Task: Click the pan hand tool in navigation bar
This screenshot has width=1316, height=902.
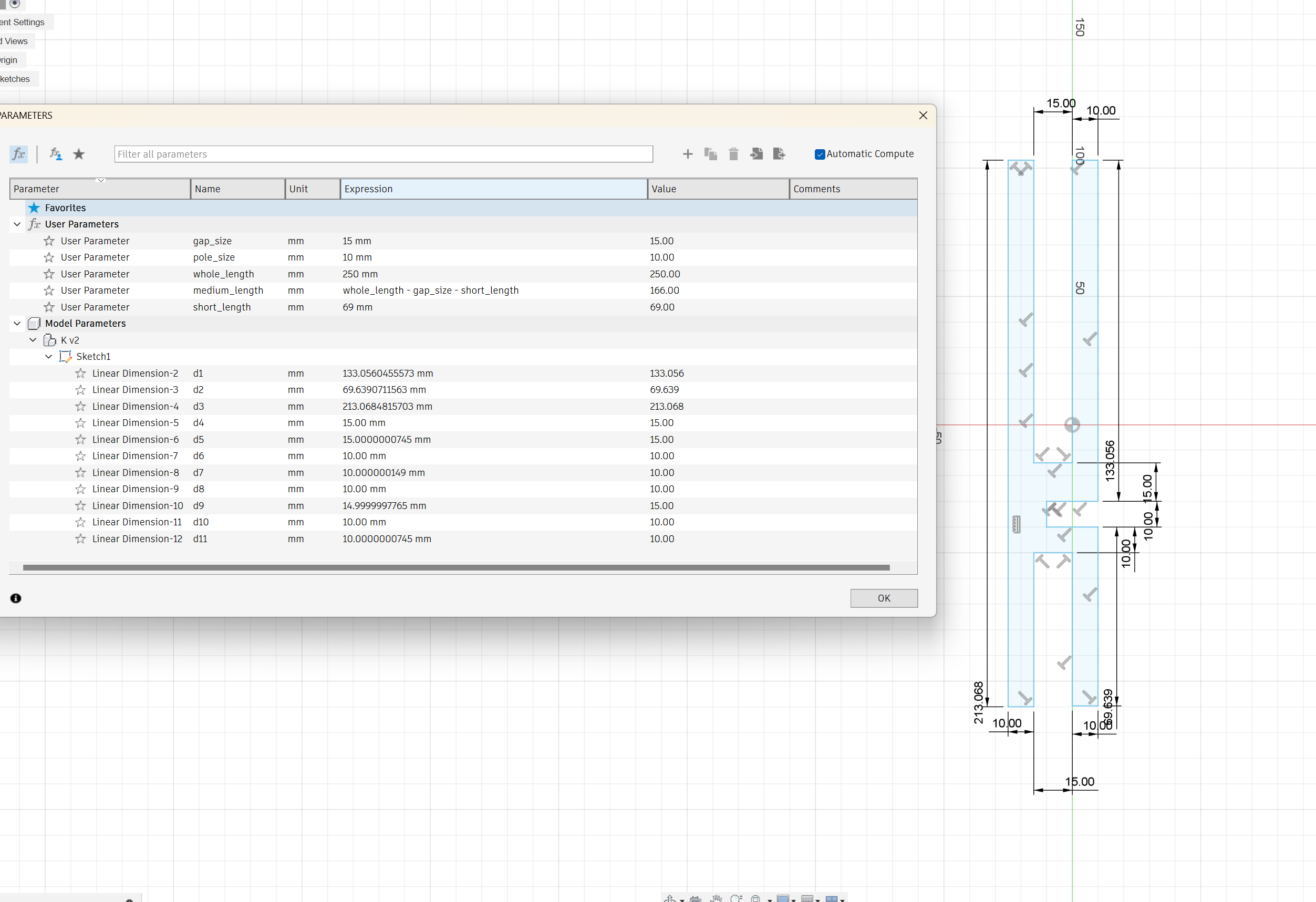Action: (717, 898)
